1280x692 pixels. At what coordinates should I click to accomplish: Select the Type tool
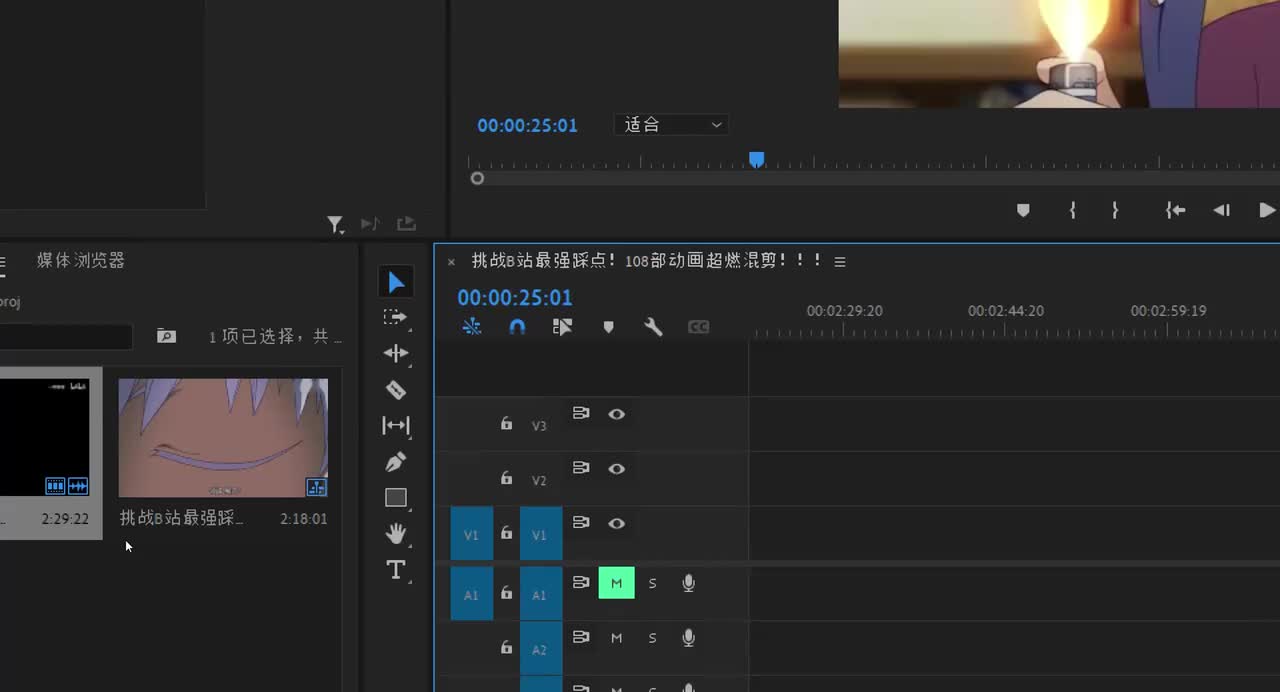(396, 570)
